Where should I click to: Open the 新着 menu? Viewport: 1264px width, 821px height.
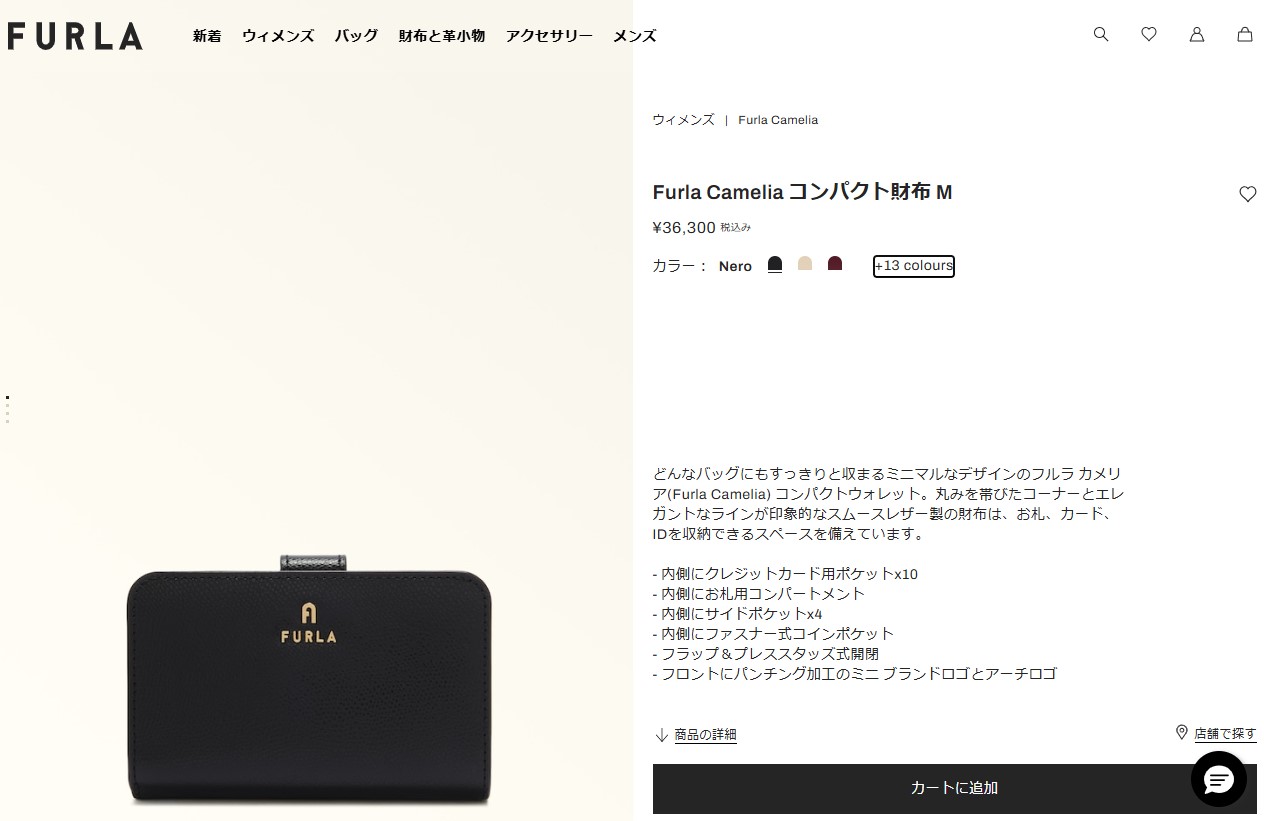(207, 36)
